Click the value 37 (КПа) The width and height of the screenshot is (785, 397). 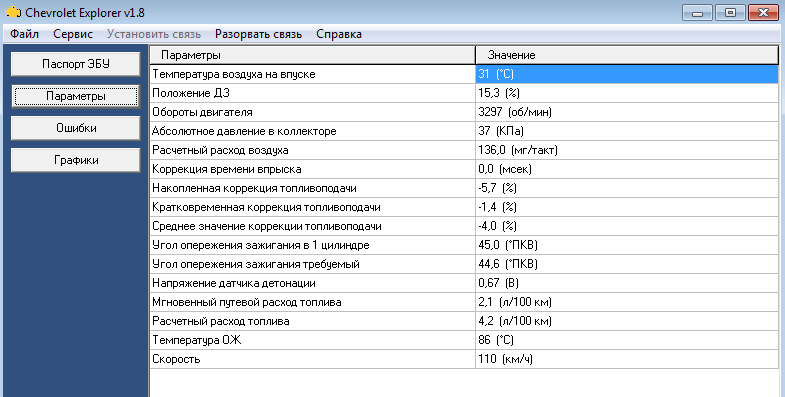501,131
